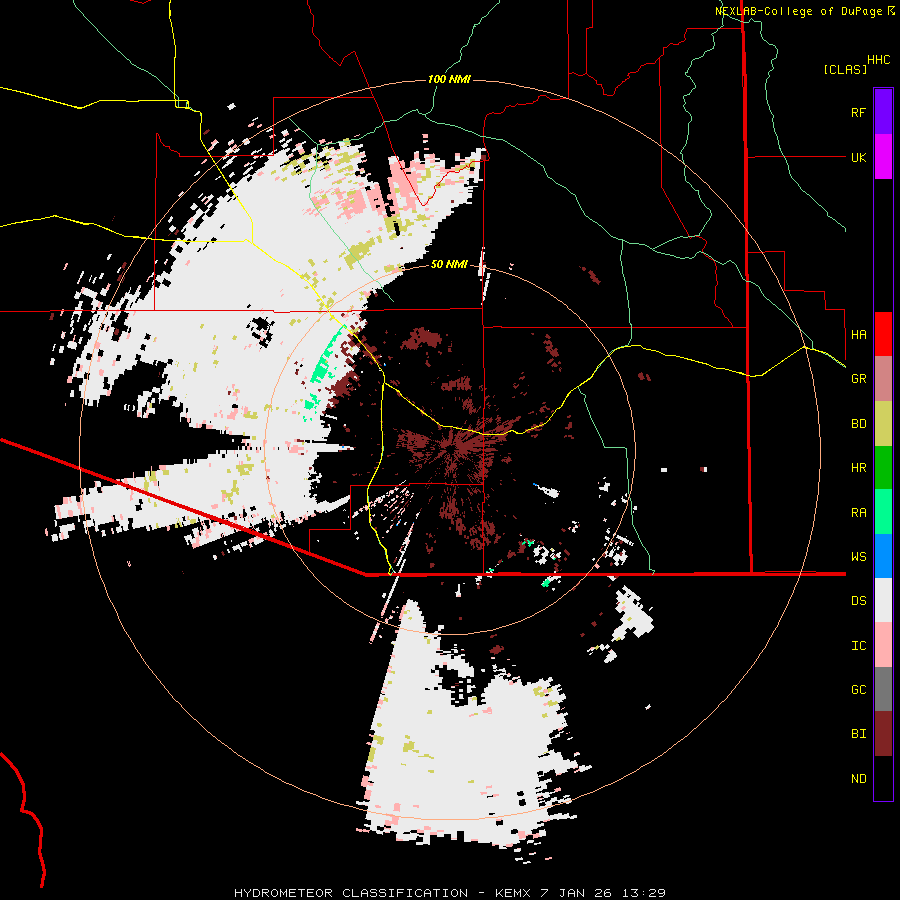Click the white DS dry snow swatch
Viewport: 900px width, 900px height.
click(x=883, y=600)
